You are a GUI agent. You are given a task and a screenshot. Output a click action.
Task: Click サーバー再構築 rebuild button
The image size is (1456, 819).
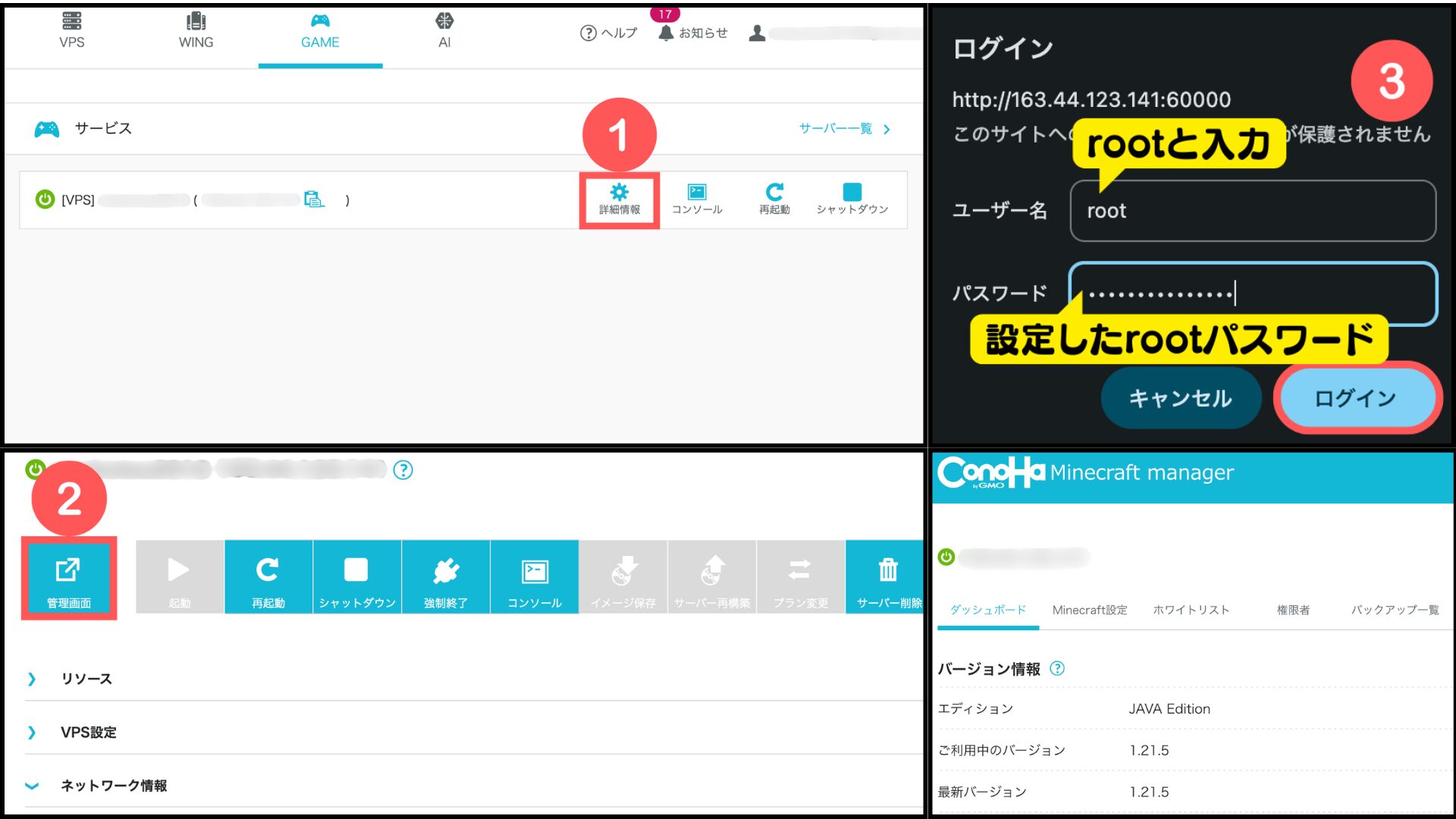[712, 577]
